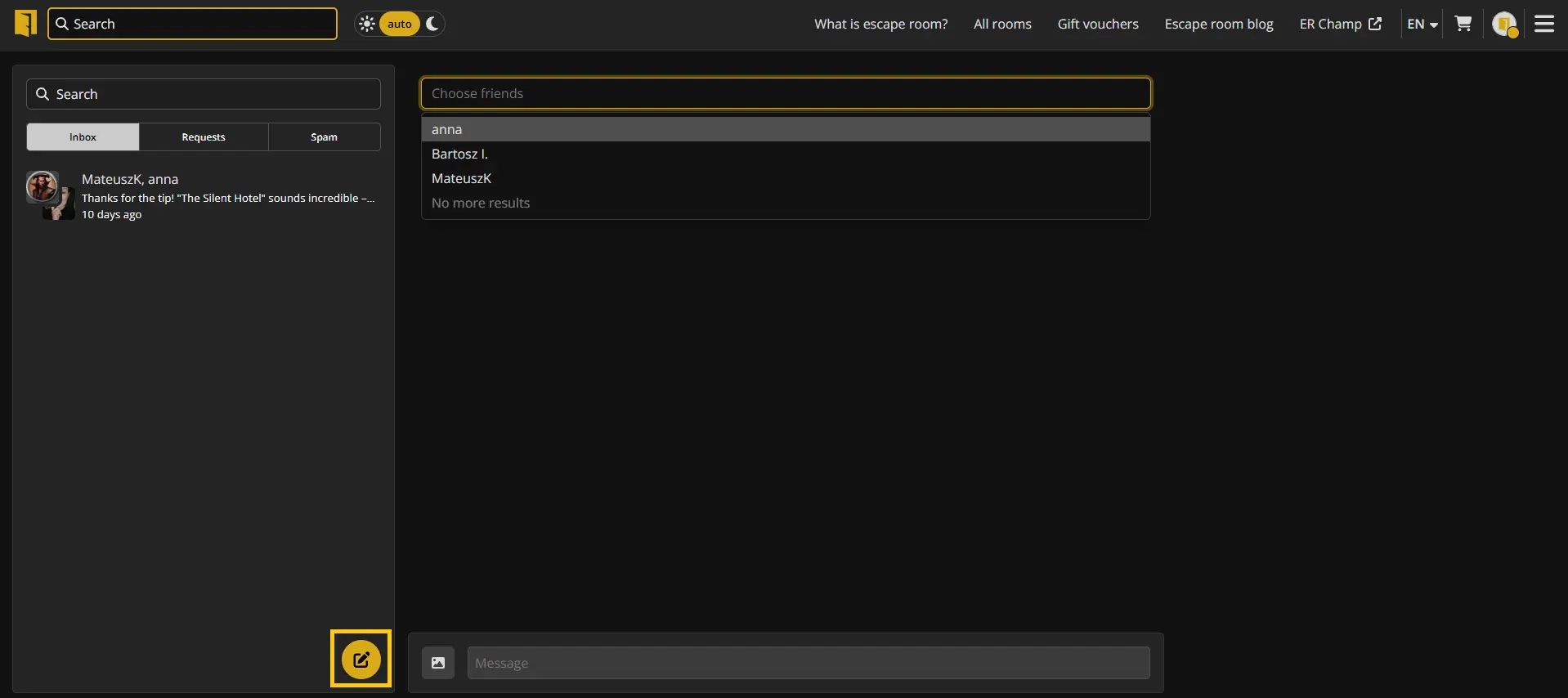Pick MateuszK in friends dropdown

[461, 178]
